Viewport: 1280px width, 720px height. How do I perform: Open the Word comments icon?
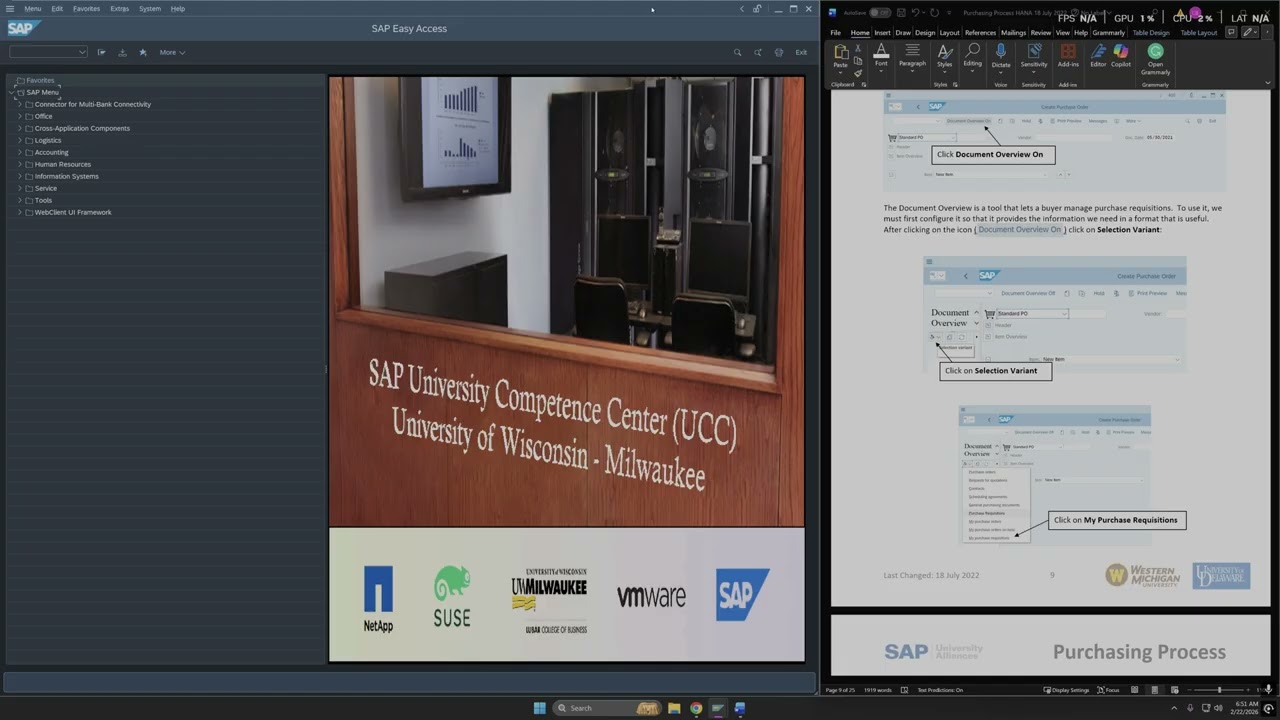1232,32
